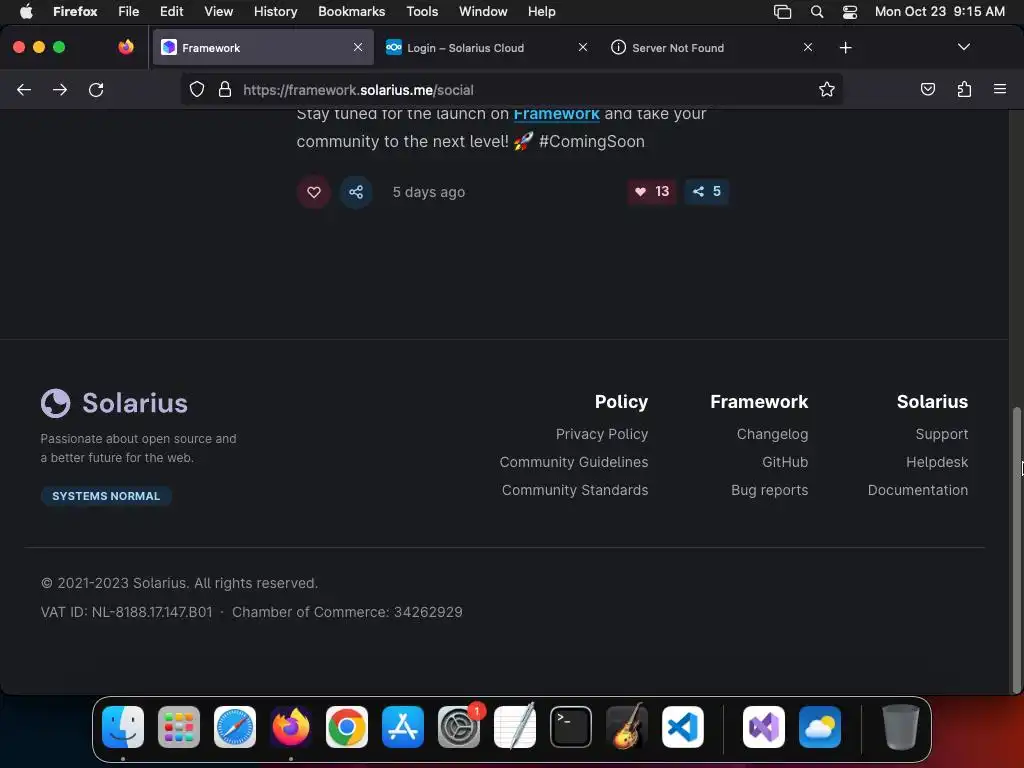The width and height of the screenshot is (1024, 768).
Task: Open GarageBand from the Dock
Action: (x=627, y=727)
